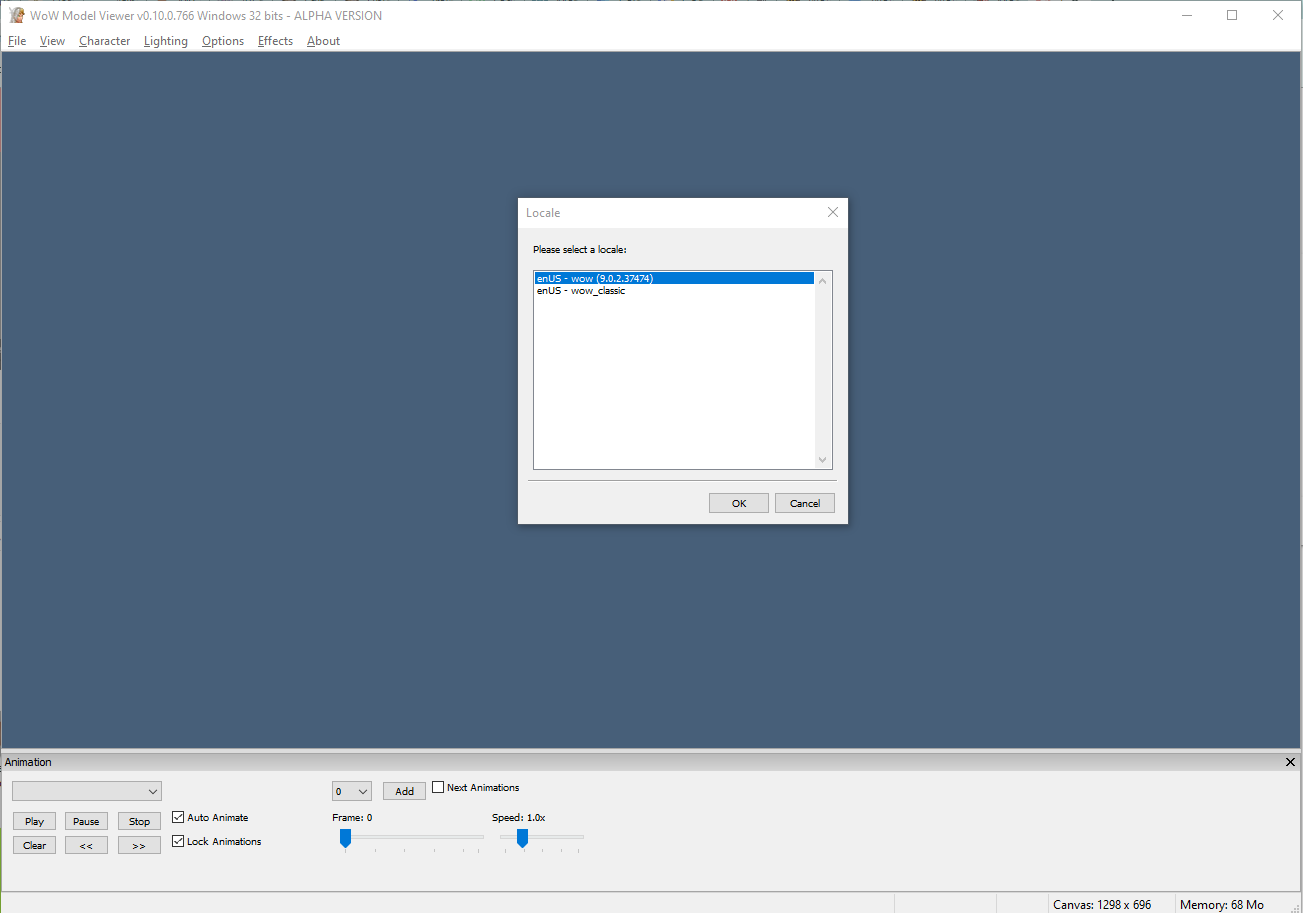Open the Character menu
Screen dimensions: 1303x913
(x=104, y=41)
